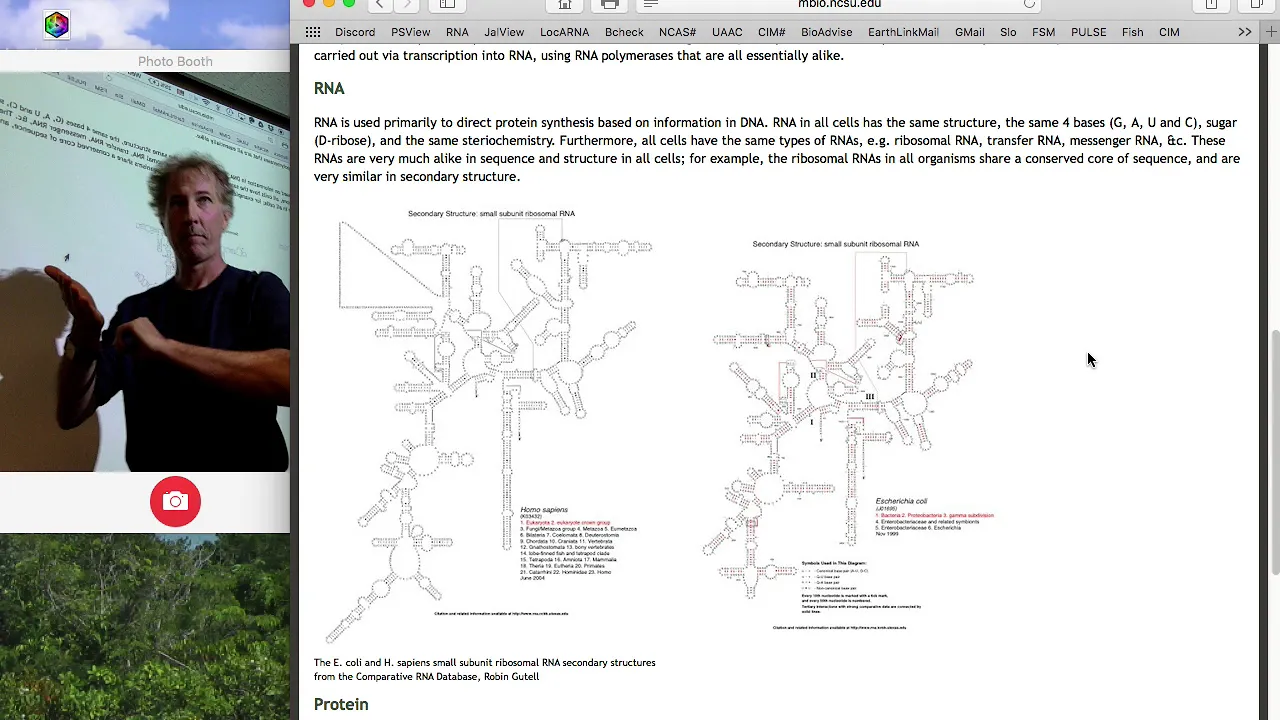Click the reader view icon in address bar

point(651,5)
